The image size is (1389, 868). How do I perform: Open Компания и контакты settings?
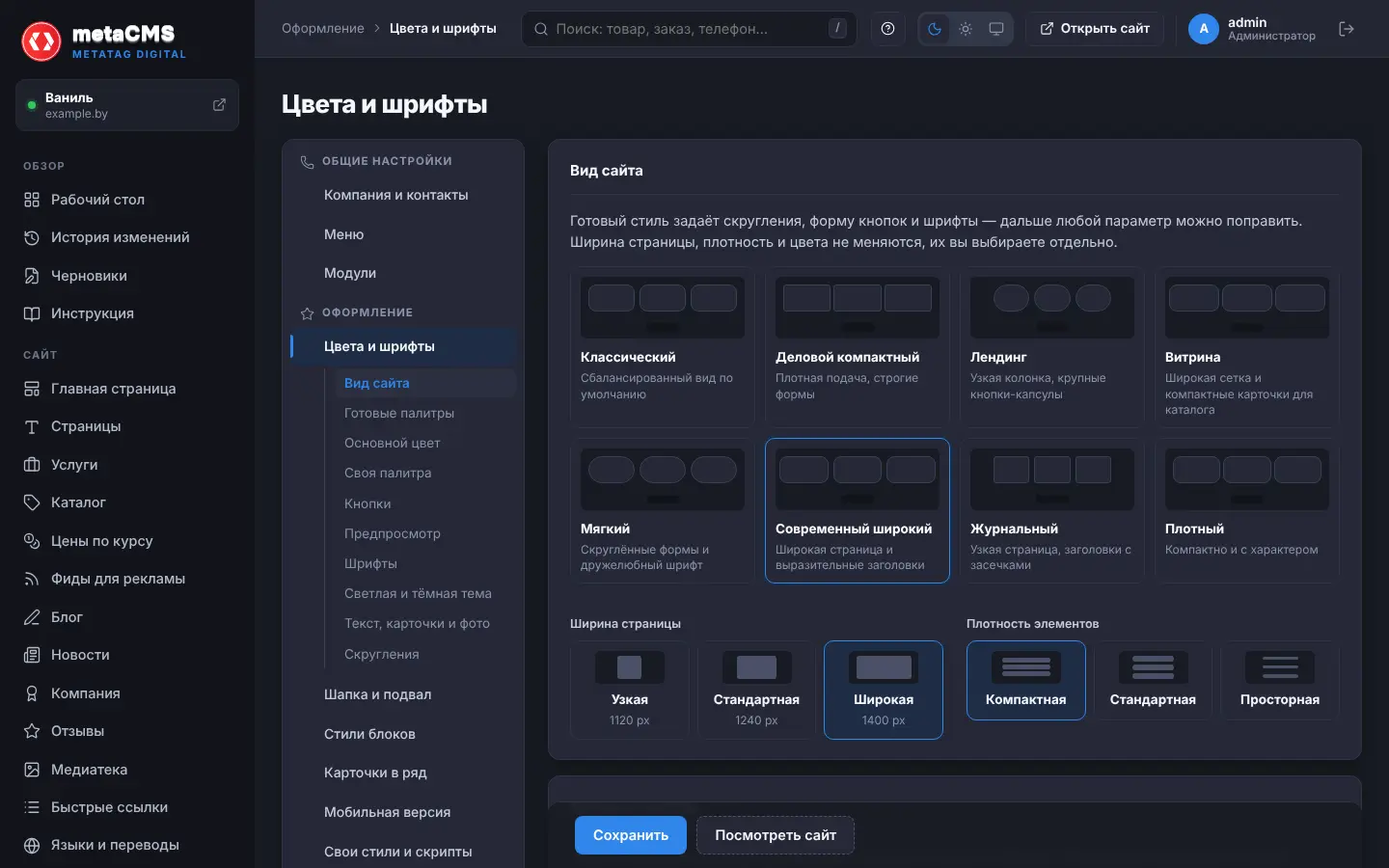(x=395, y=195)
